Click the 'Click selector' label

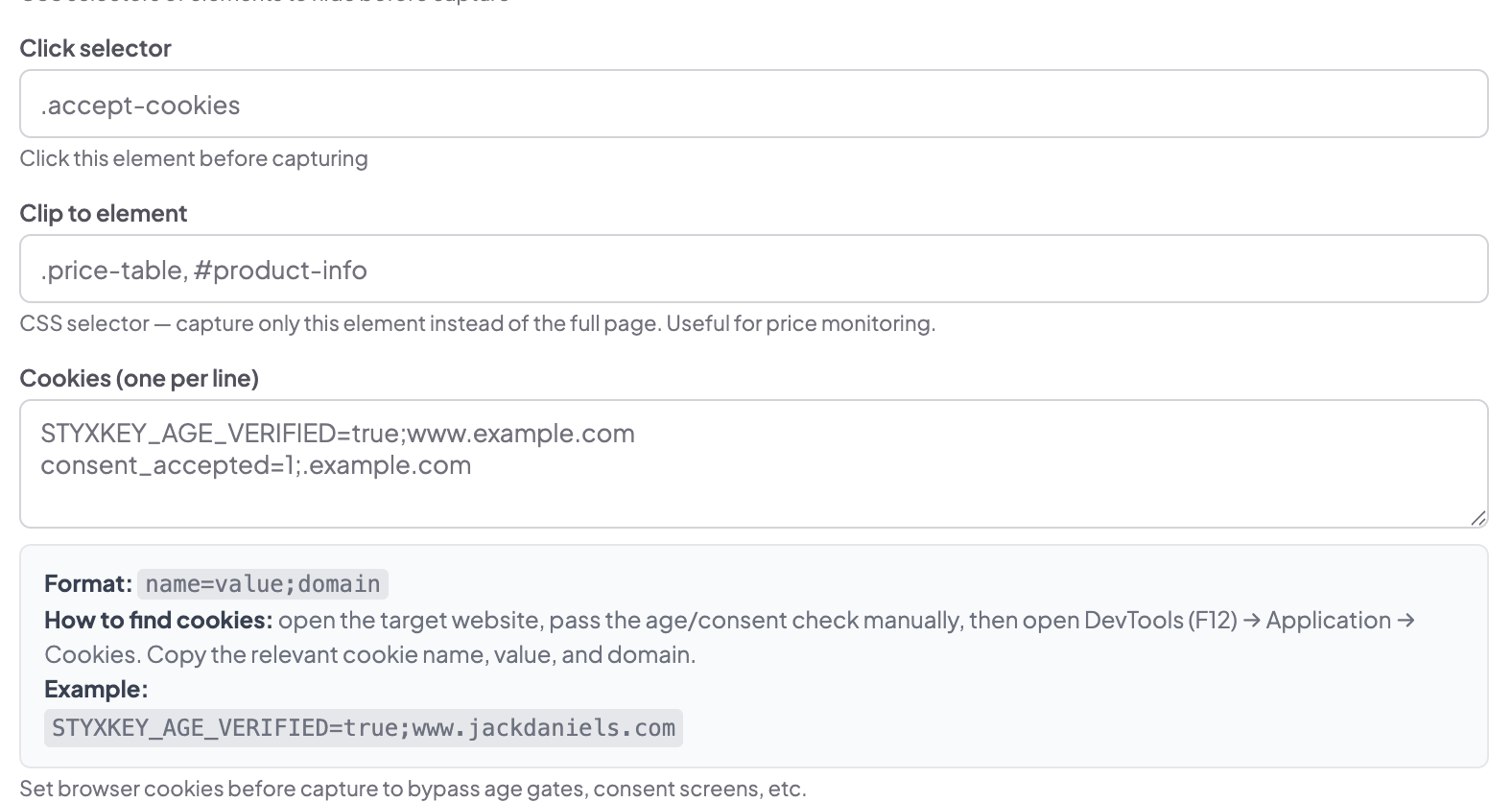pos(95,48)
